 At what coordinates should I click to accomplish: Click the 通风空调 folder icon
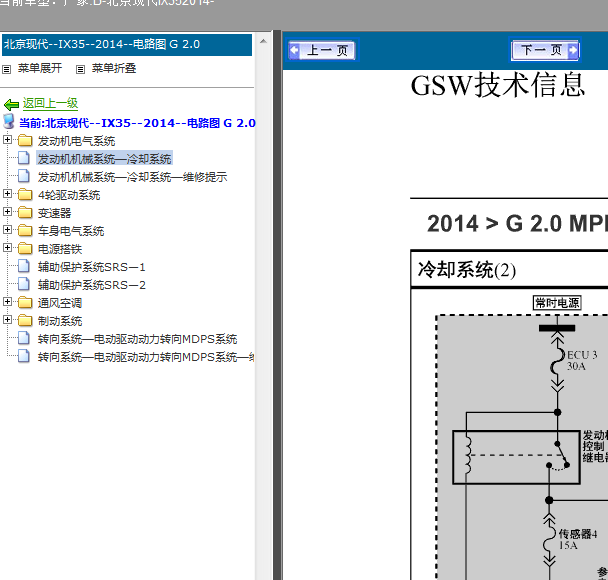click(x=25, y=302)
